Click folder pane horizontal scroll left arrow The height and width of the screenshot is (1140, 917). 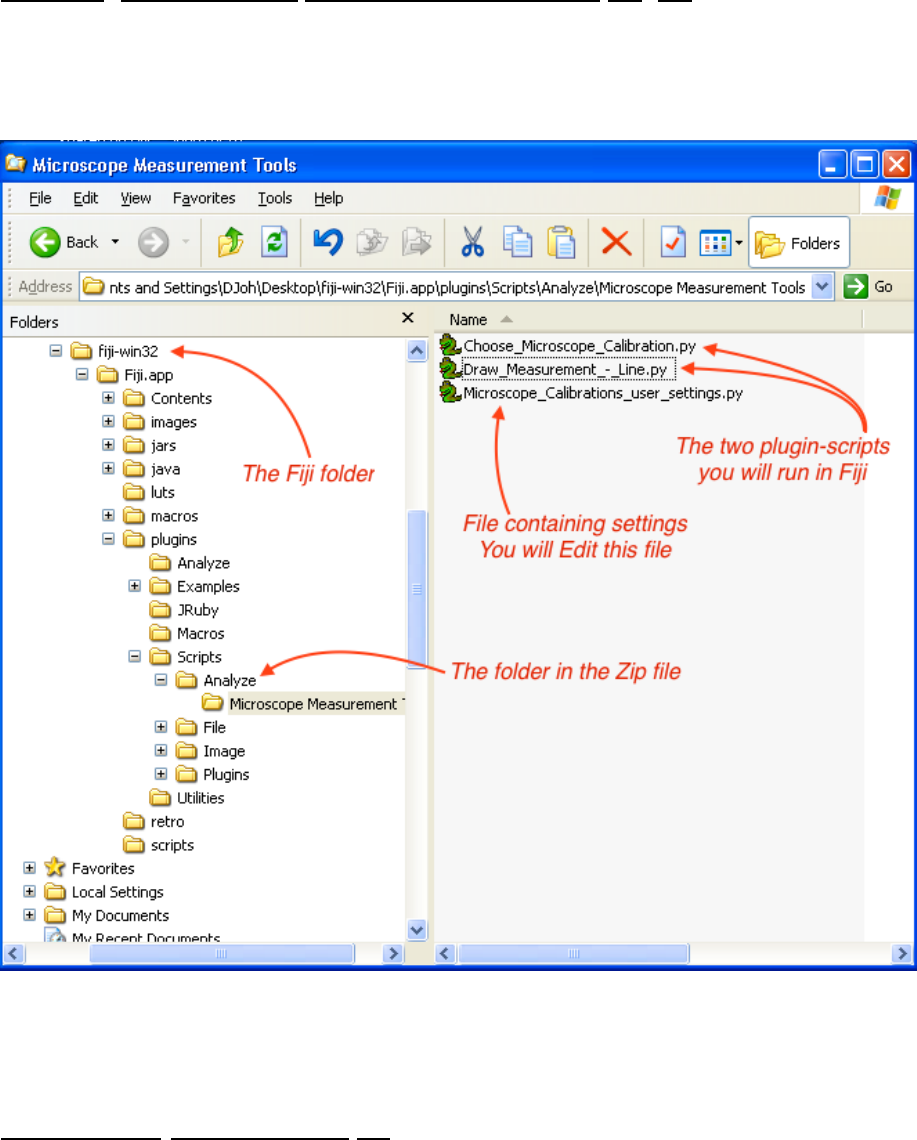(14, 953)
